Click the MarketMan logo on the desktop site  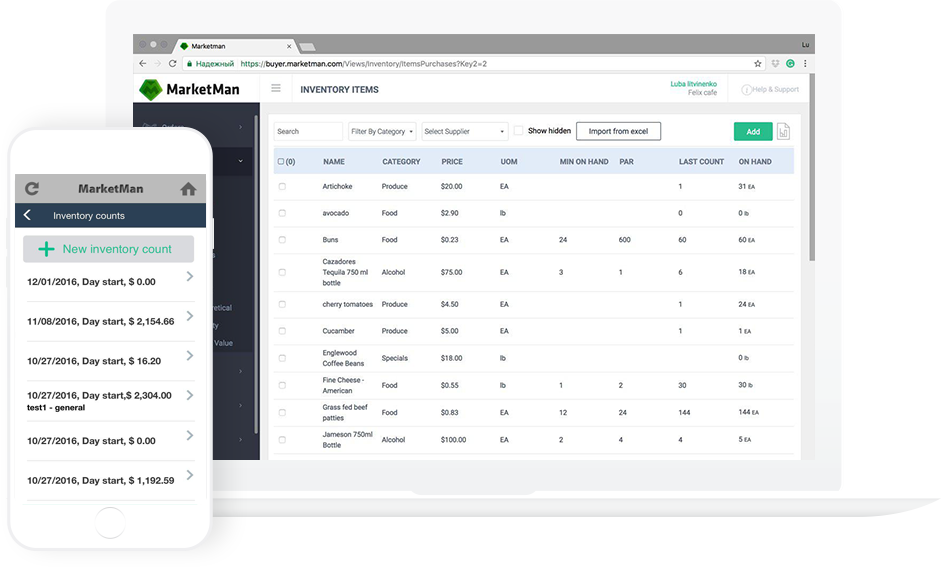click(189, 89)
